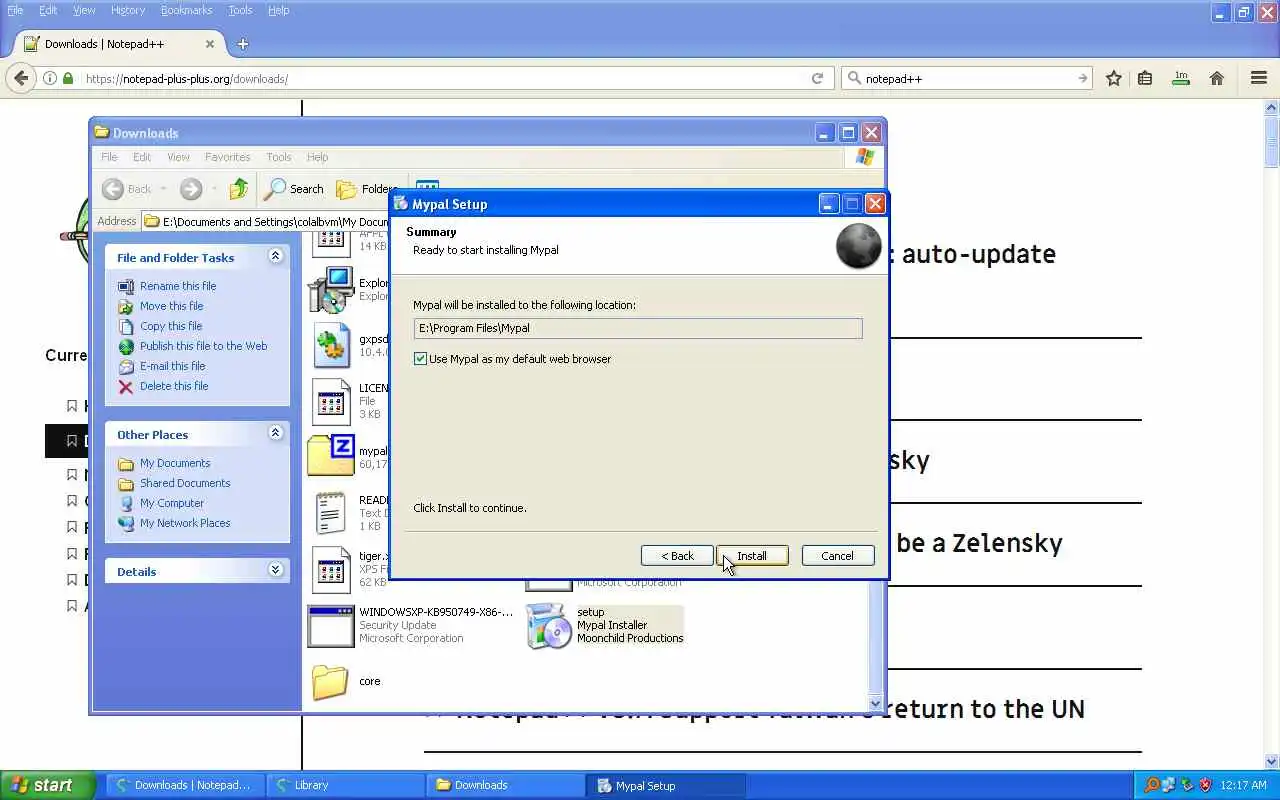Open the browser File menu

(x=15, y=10)
